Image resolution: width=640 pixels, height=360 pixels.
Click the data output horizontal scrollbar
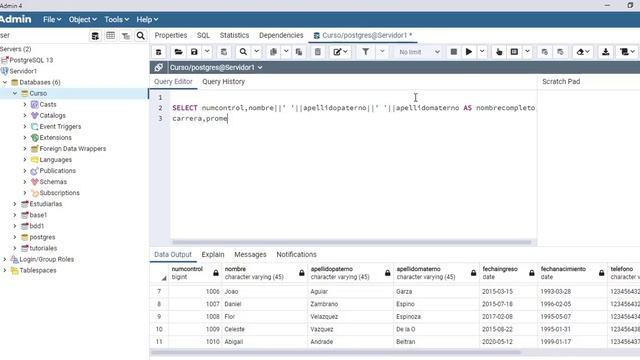click(x=336, y=352)
